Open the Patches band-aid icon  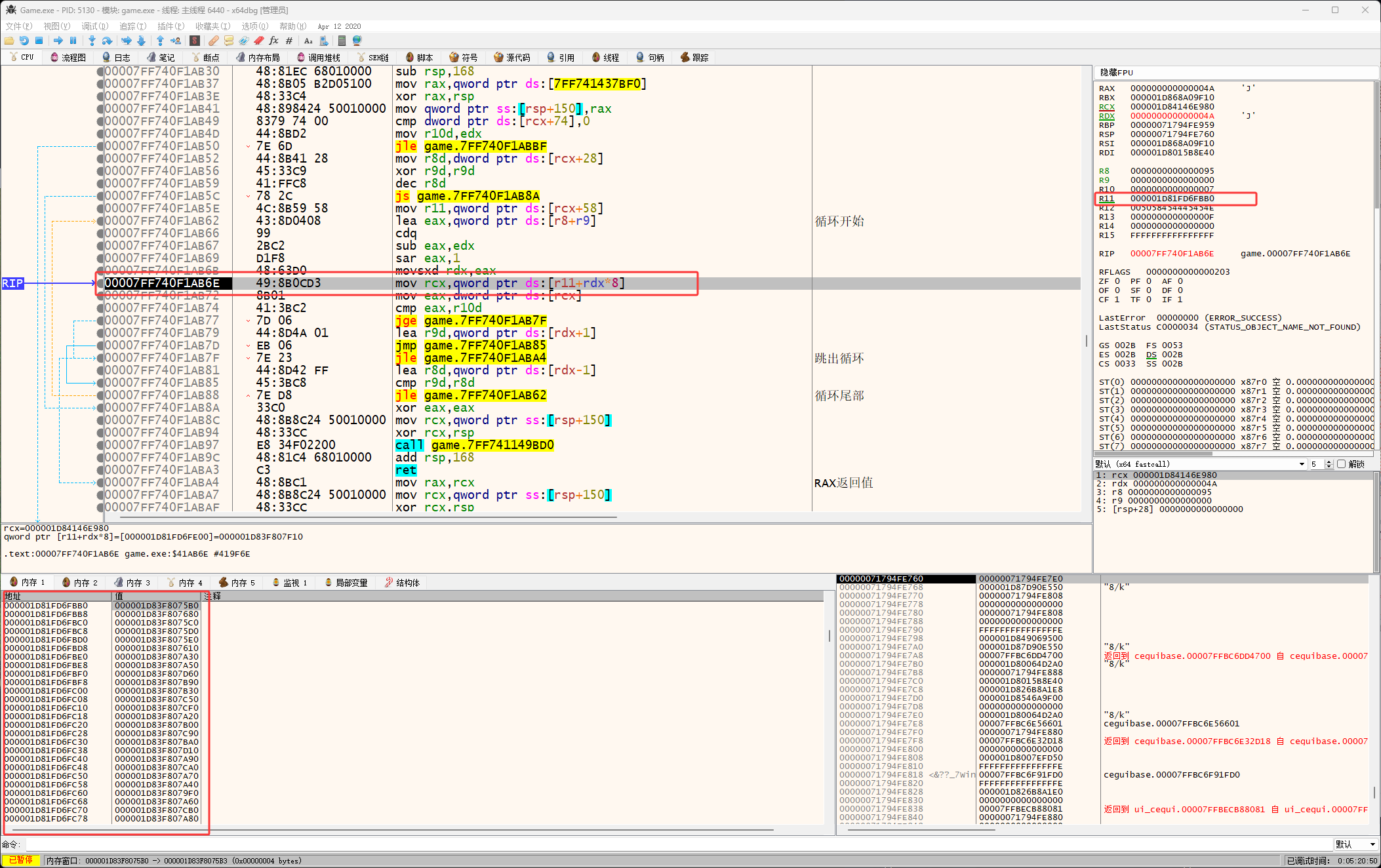[x=213, y=41]
